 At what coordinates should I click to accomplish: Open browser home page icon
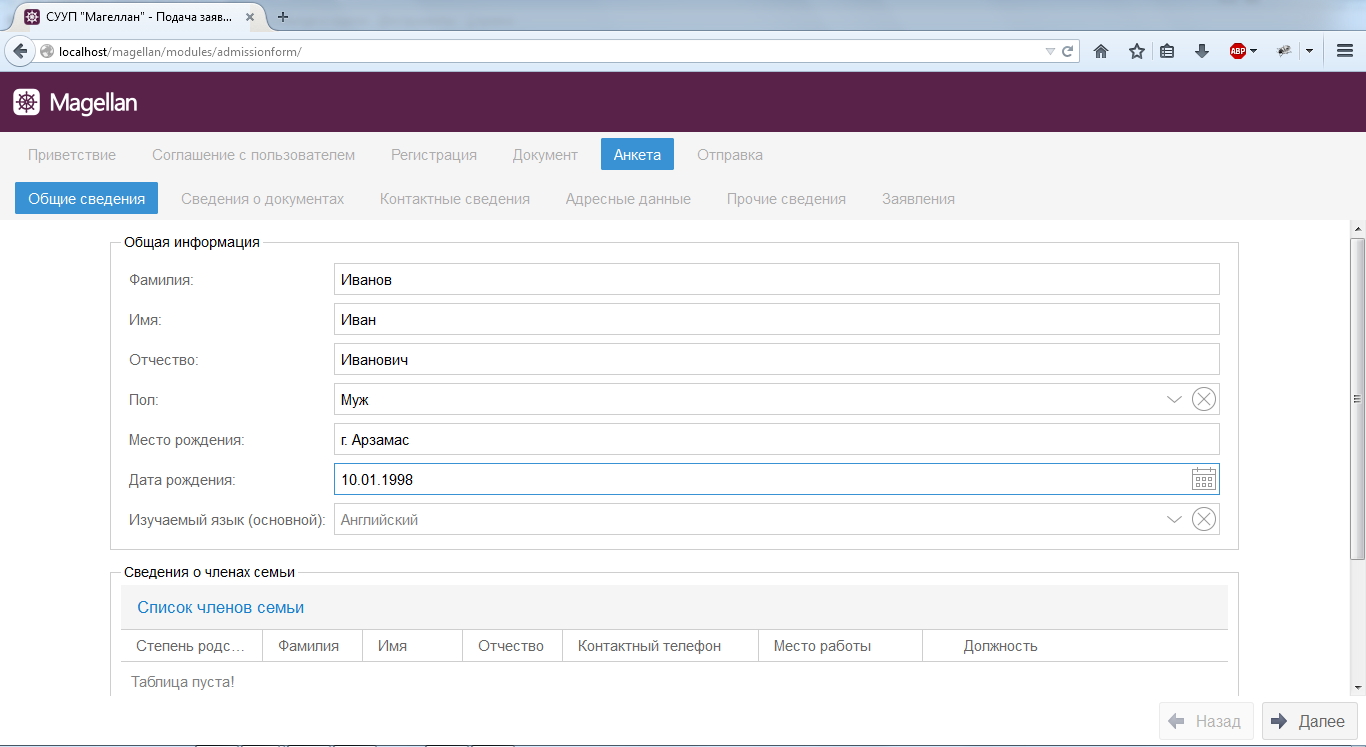point(1101,51)
